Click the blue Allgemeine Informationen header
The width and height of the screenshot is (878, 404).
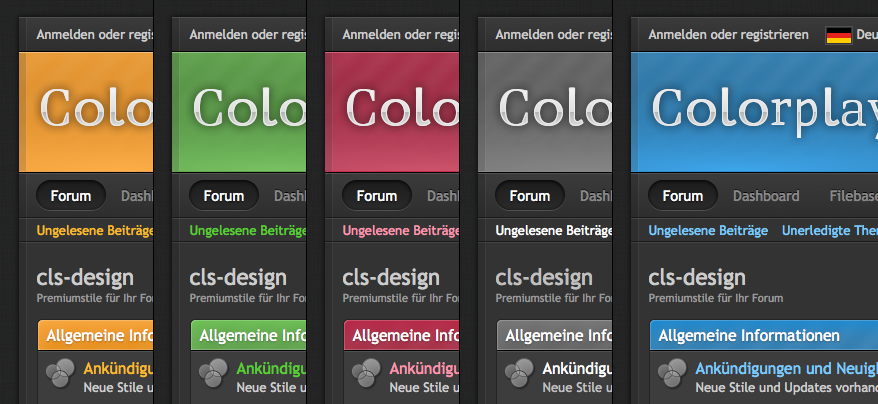pyautogui.click(x=749, y=335)
